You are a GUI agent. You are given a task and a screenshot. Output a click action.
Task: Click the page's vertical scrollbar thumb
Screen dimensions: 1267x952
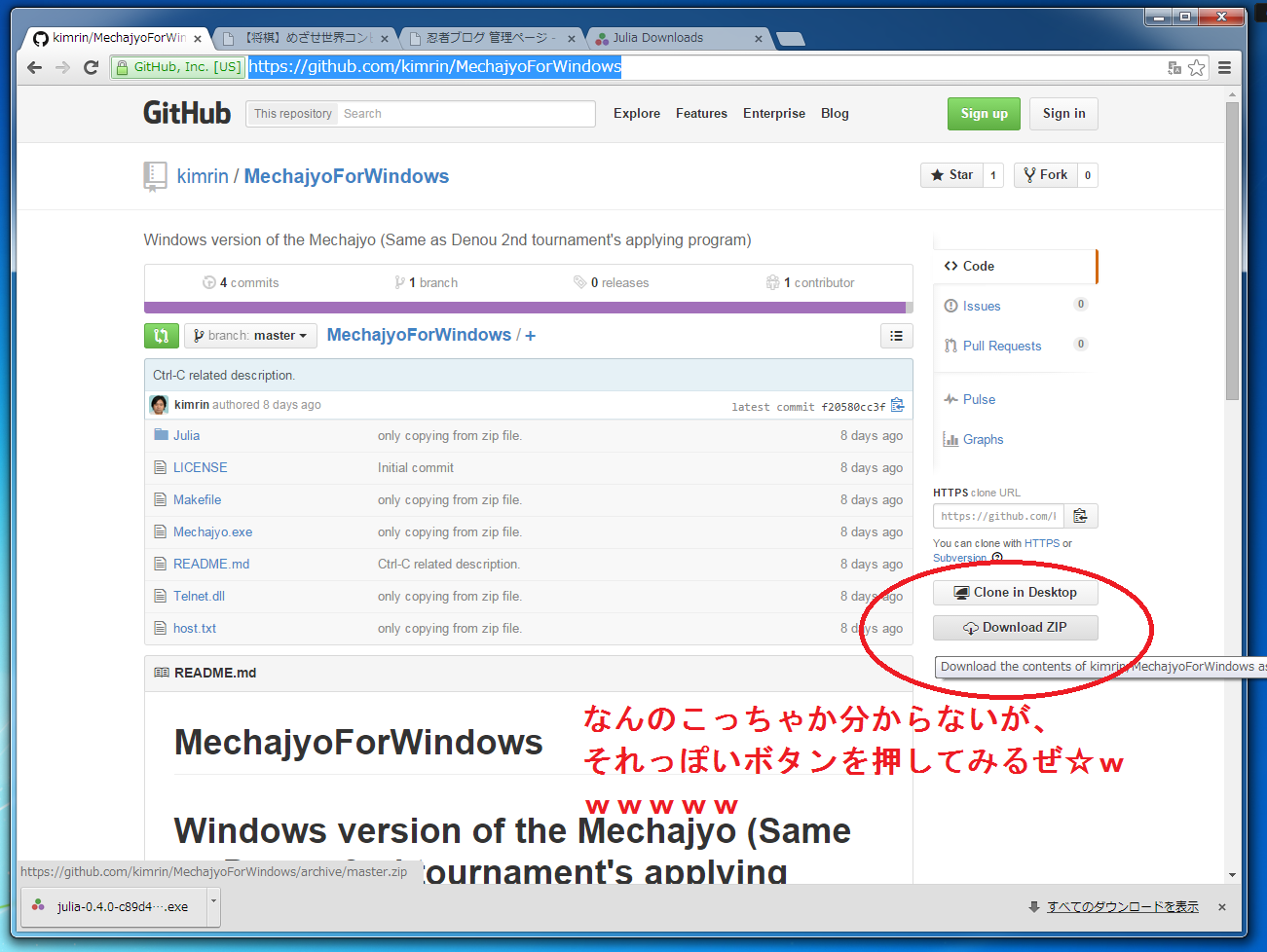(x=1232, y=251)
